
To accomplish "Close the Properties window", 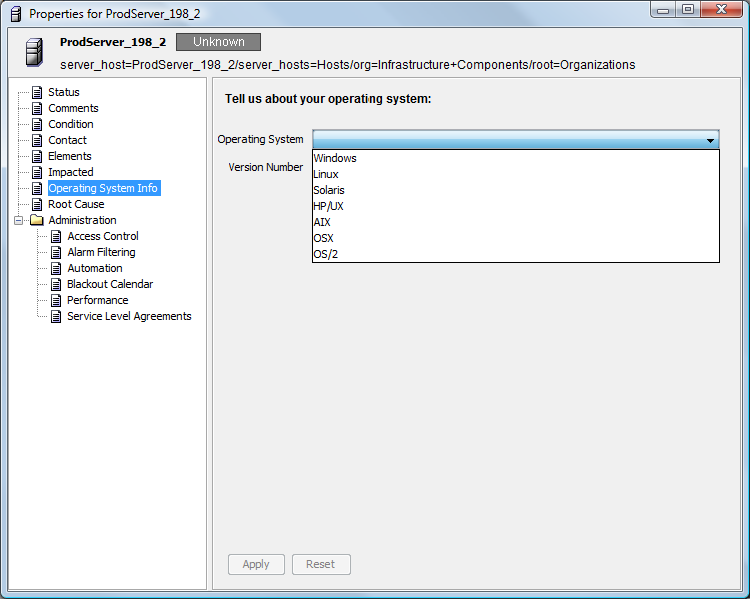I will click(722, 10).
